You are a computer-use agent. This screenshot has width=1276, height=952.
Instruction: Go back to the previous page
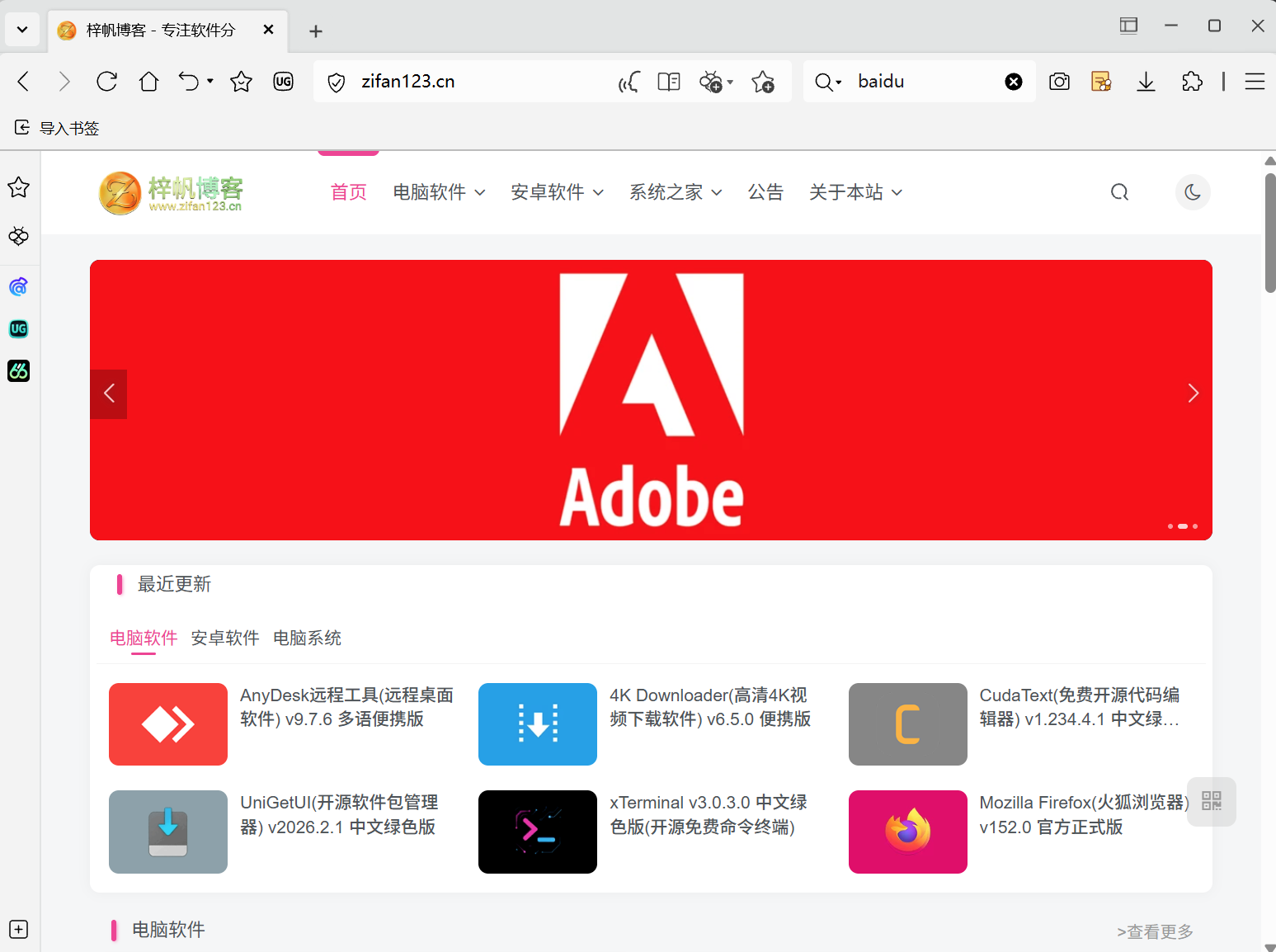(x=23, y=81)
